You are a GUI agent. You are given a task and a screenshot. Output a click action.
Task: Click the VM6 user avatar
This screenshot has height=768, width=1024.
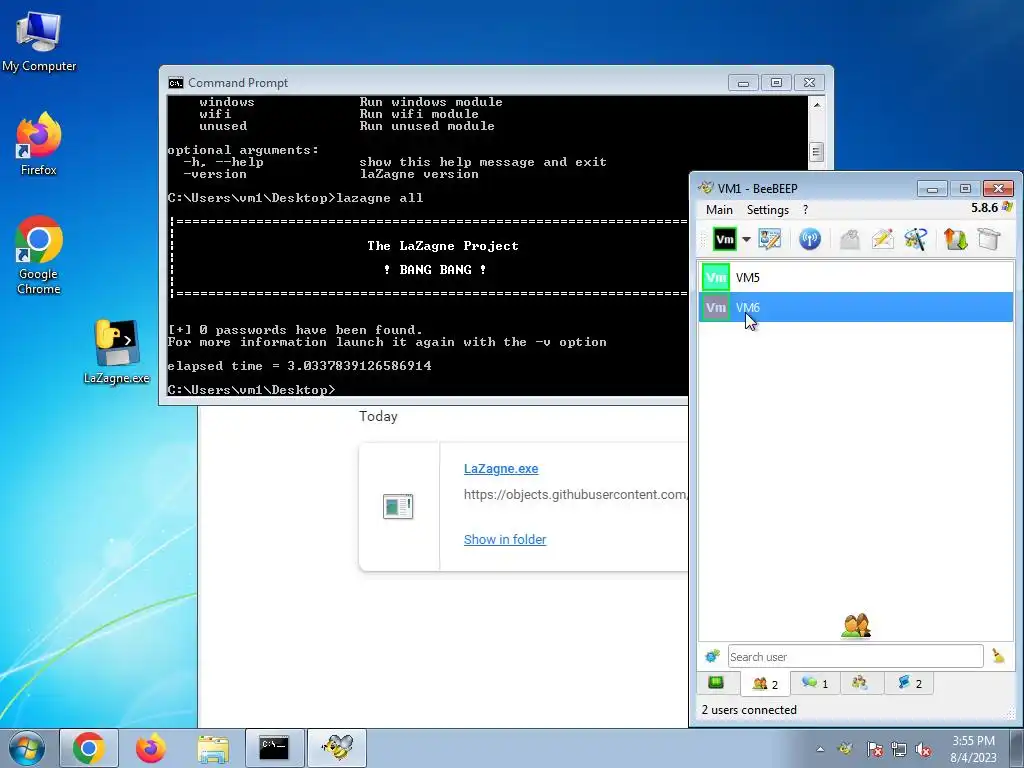(x=716, y=307)
